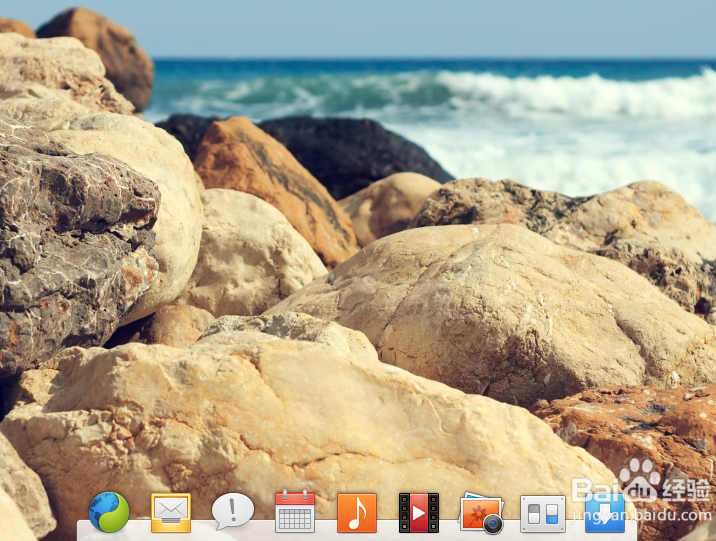The height and width of the screenshot is (541, 716).
Task: Click empty dock shelf left of browser icon
Action: (x=84, y=530)
